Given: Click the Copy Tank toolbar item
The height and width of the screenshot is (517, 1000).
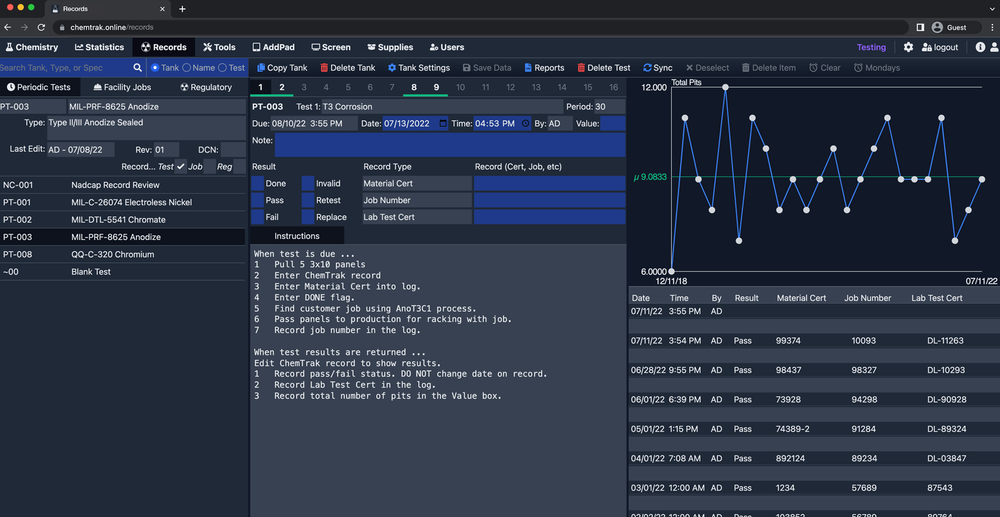Looking at the screenshot, I should (x=282, y=68).
